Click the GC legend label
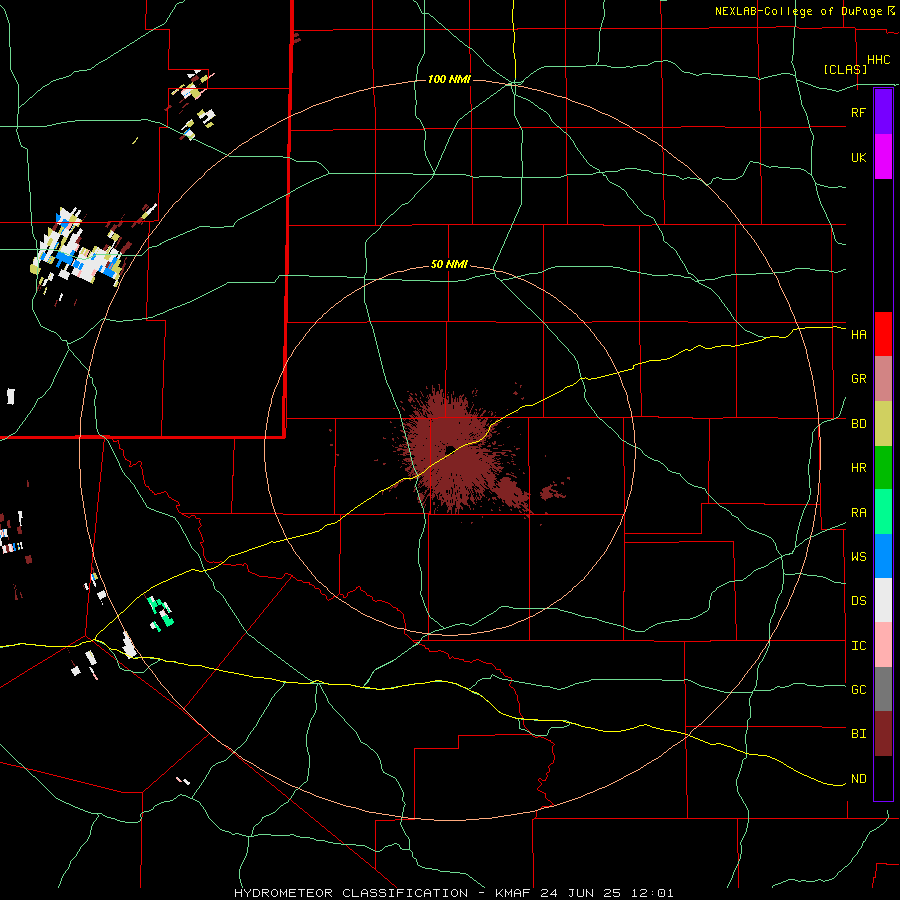The height and width of the screenshot is (900, 900). [x=858, y=689]
